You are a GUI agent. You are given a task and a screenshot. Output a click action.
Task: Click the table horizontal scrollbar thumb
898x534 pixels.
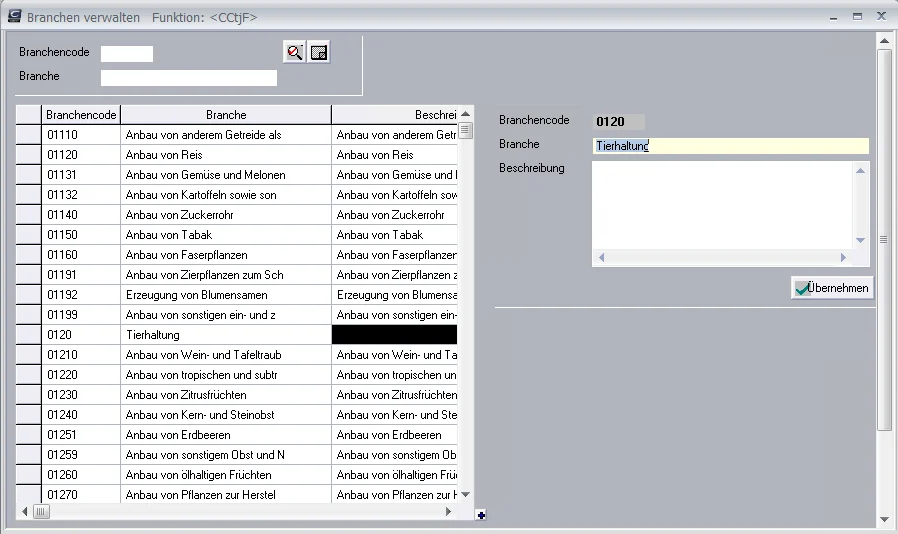pyautogui.click(x=41, y=511)
